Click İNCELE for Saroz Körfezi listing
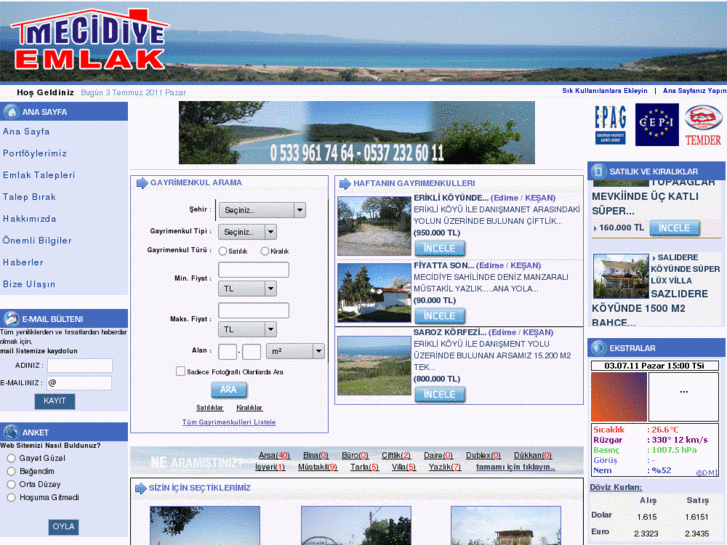 pos(440,394)
